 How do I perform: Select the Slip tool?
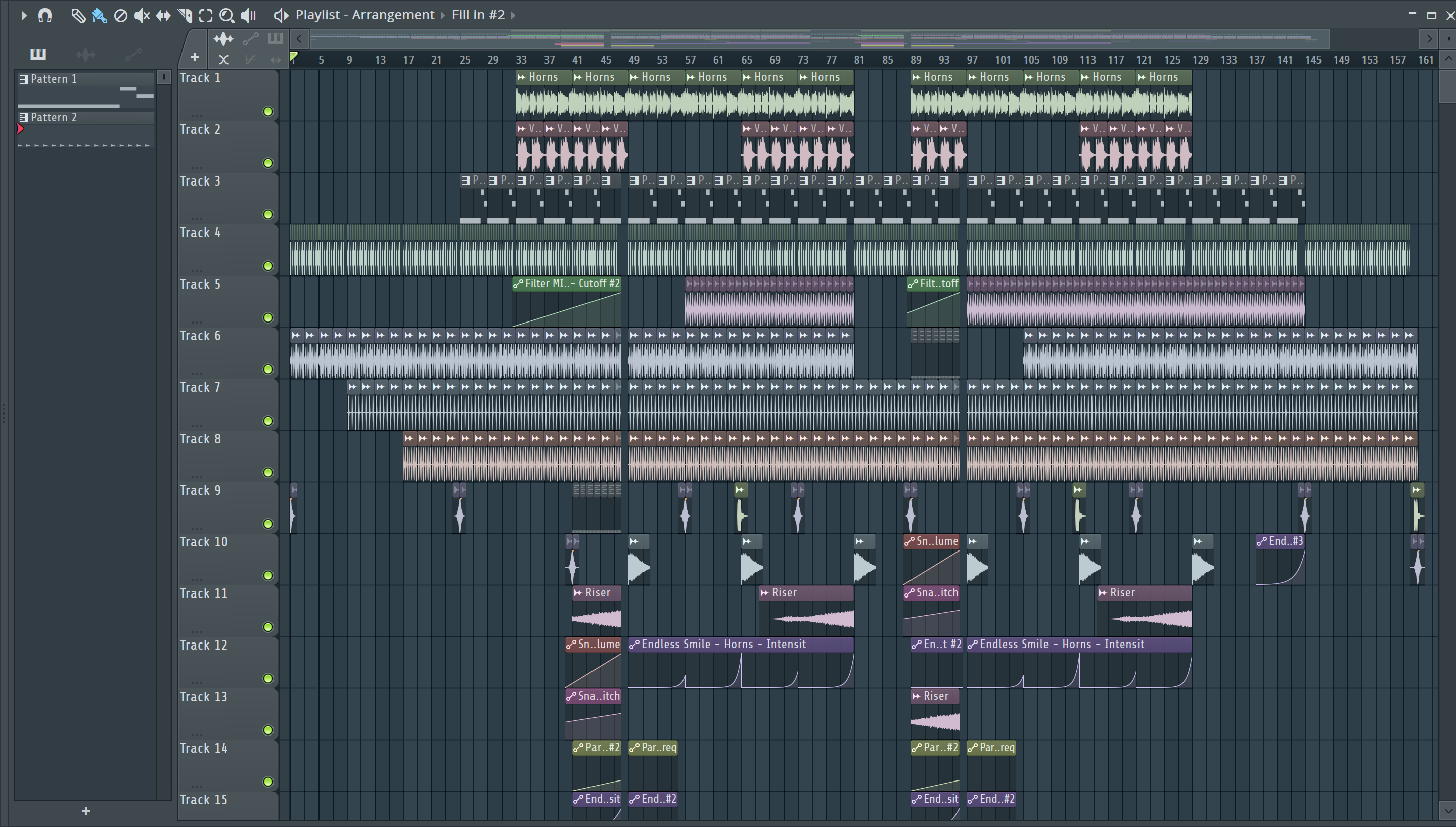click(x=163, y=15)
